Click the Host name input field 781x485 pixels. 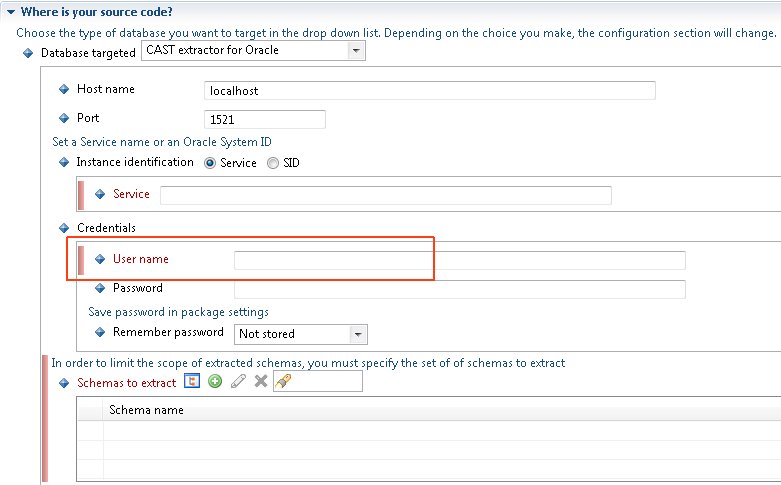click(429, 90)
